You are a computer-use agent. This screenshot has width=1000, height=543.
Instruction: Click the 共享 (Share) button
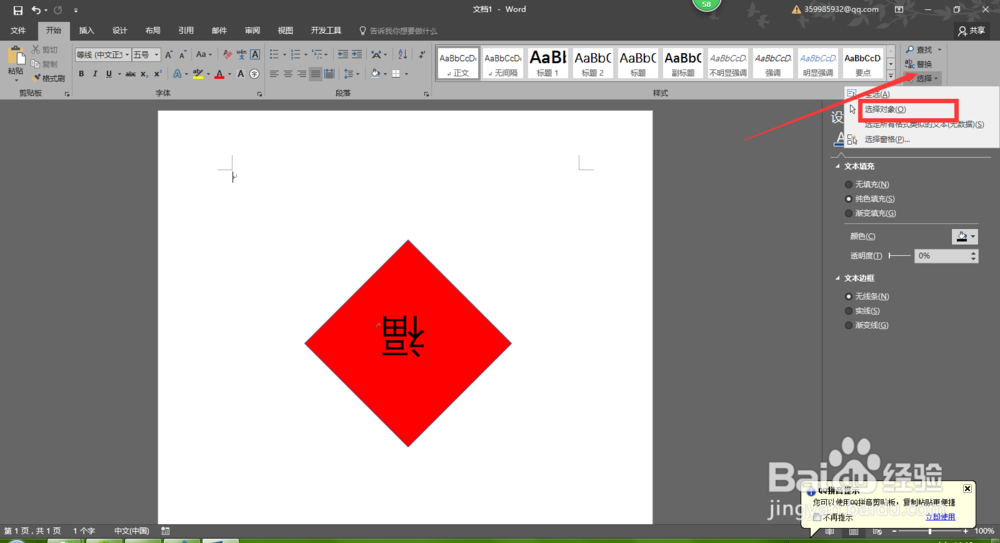click(x=971, y=31)
